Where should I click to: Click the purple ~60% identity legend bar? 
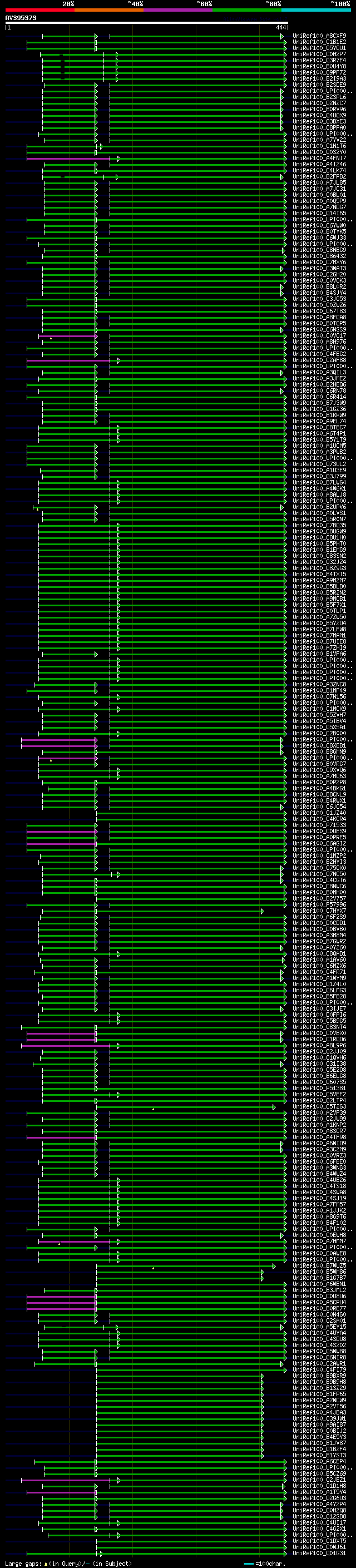click(x=179, y=11)
